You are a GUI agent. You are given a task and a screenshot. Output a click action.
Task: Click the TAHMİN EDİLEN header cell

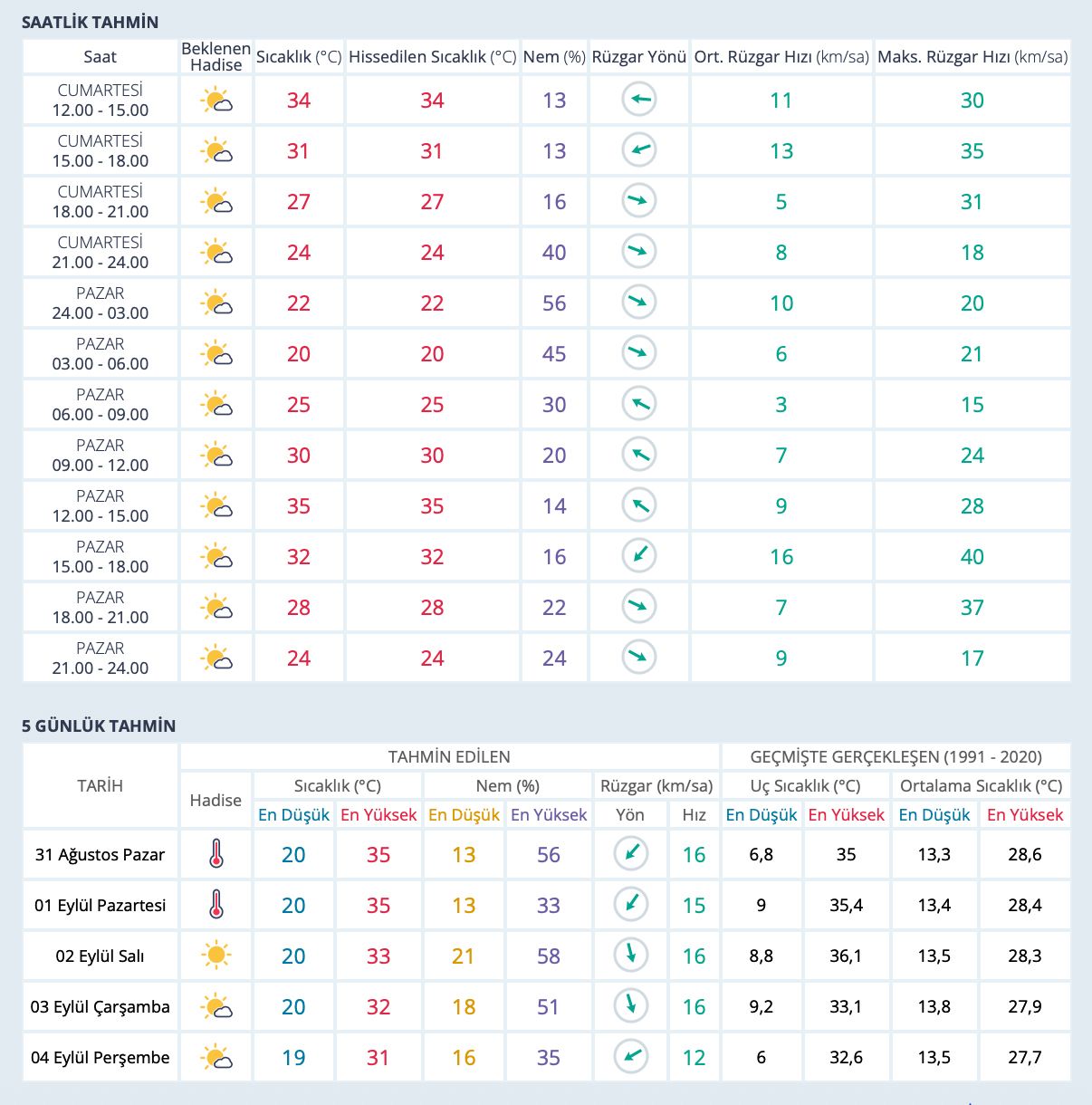click(449, 756)
